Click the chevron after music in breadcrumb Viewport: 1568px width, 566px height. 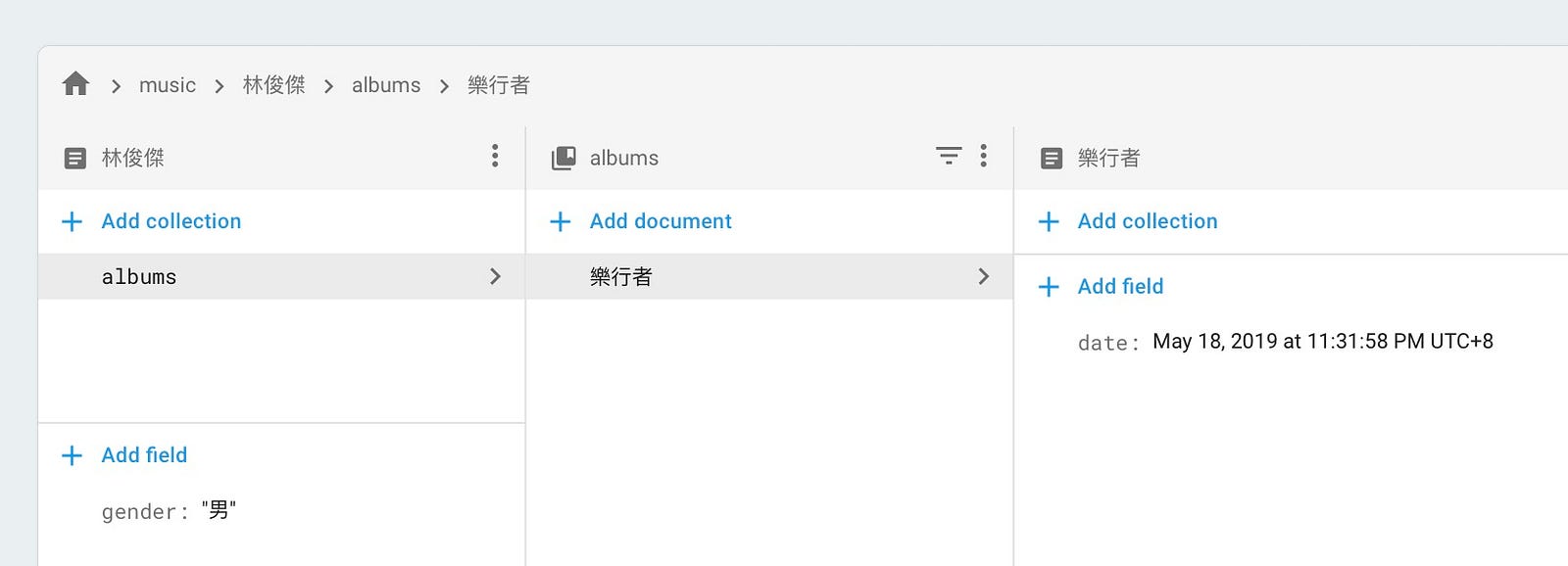[220, 86]
